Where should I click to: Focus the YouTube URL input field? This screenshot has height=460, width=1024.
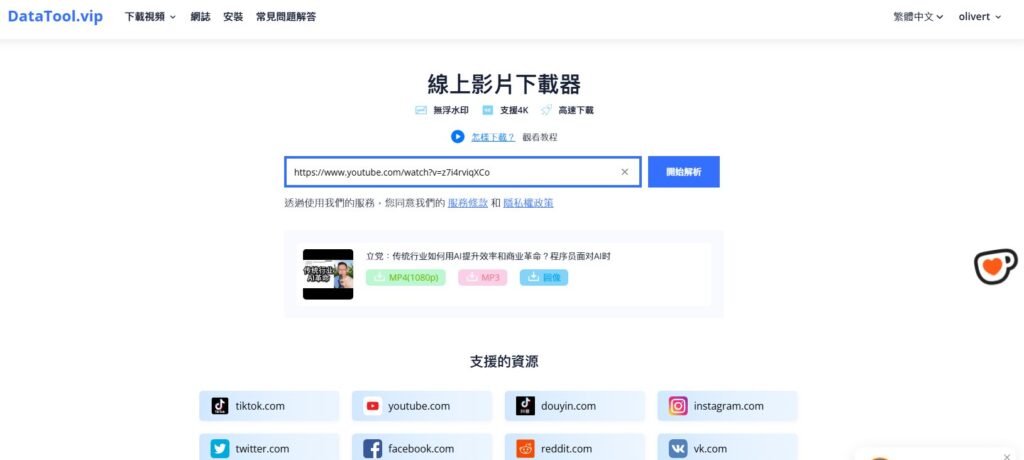(450, 172)
